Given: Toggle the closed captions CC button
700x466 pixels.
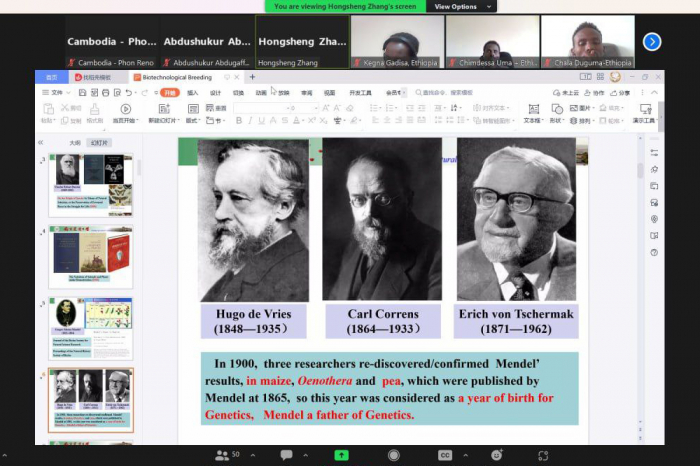Looking at the screenshot, I should point(445,455).
